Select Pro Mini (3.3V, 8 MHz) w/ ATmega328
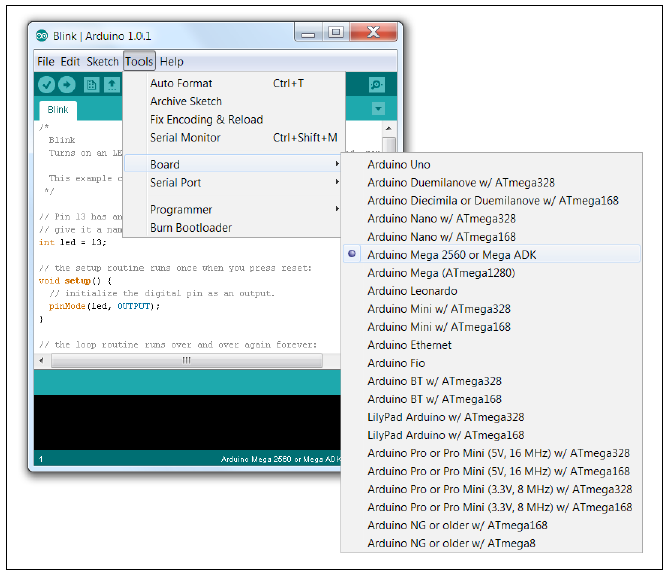Screen dimensions: 669x579 tap(492, 489)
